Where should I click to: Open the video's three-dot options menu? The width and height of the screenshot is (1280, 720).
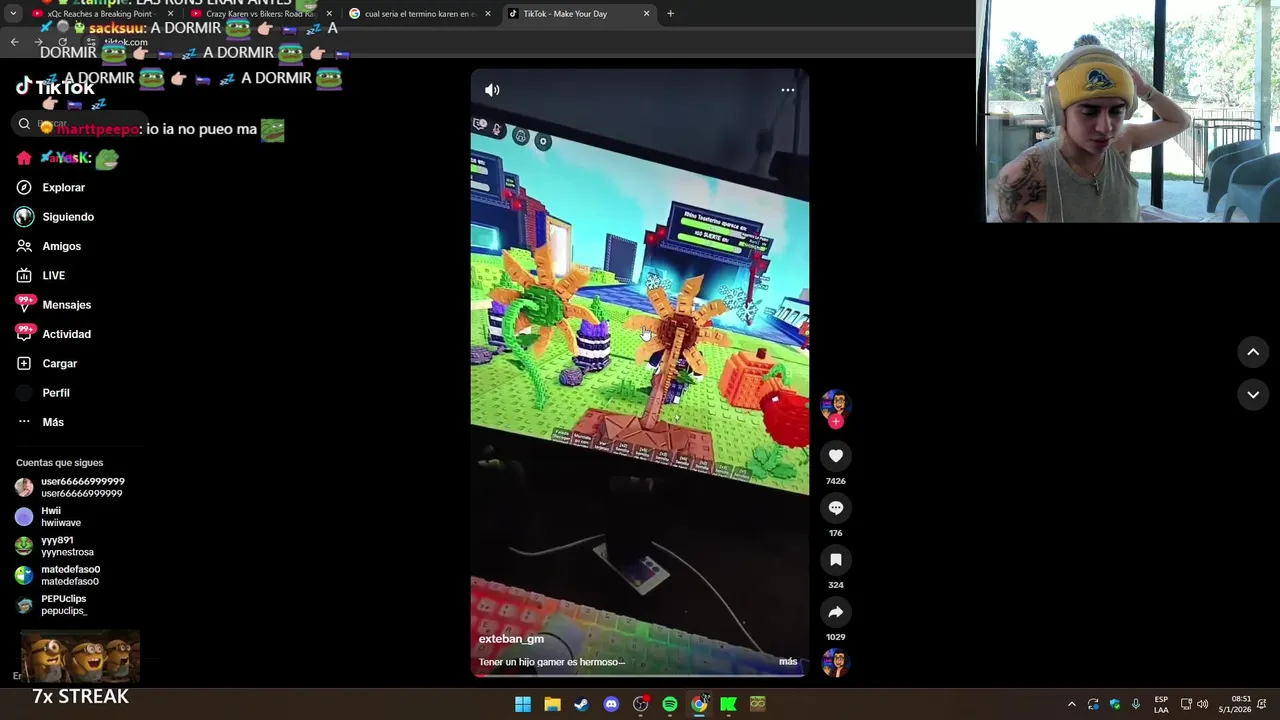click(x=788, y=90)
